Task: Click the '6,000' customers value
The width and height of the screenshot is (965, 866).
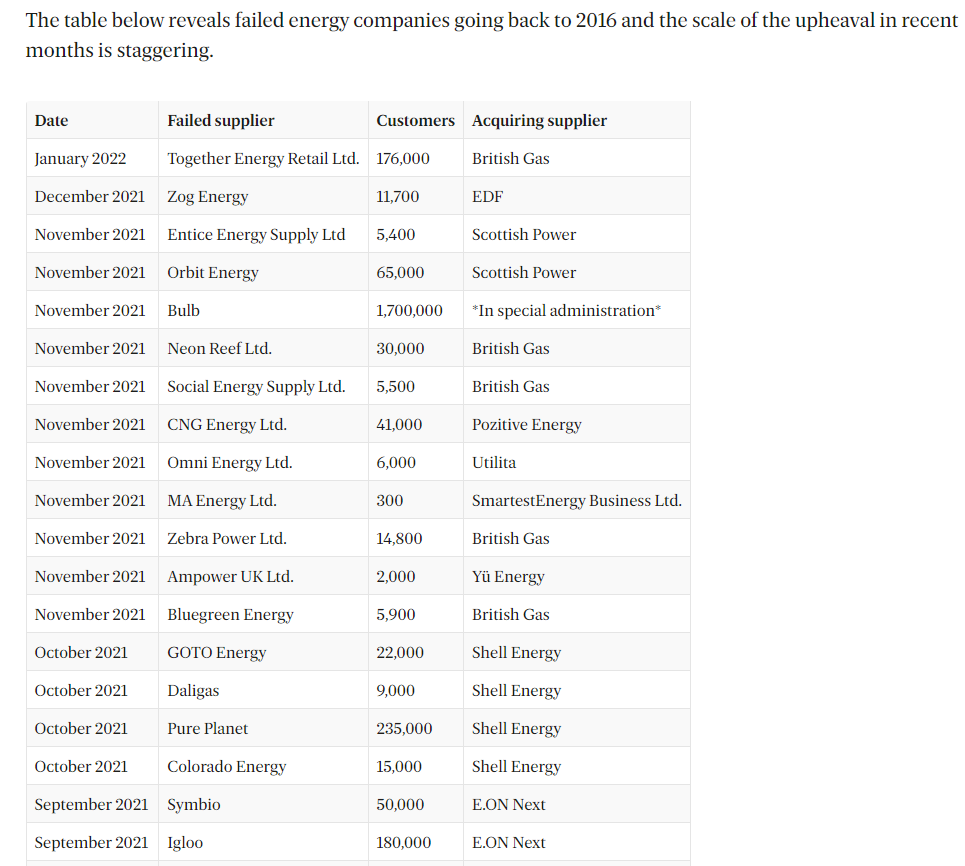Action: (396, 463)
